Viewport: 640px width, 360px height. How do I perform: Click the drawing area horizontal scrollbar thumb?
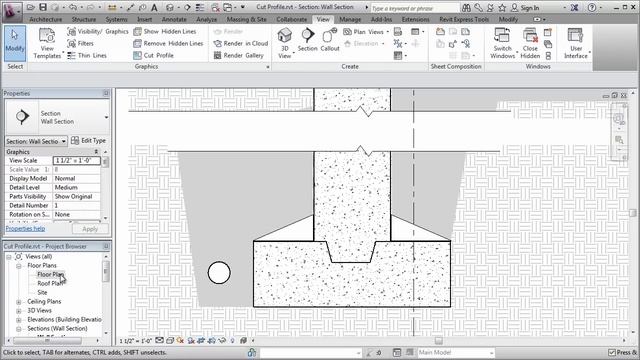pos(439,340)
